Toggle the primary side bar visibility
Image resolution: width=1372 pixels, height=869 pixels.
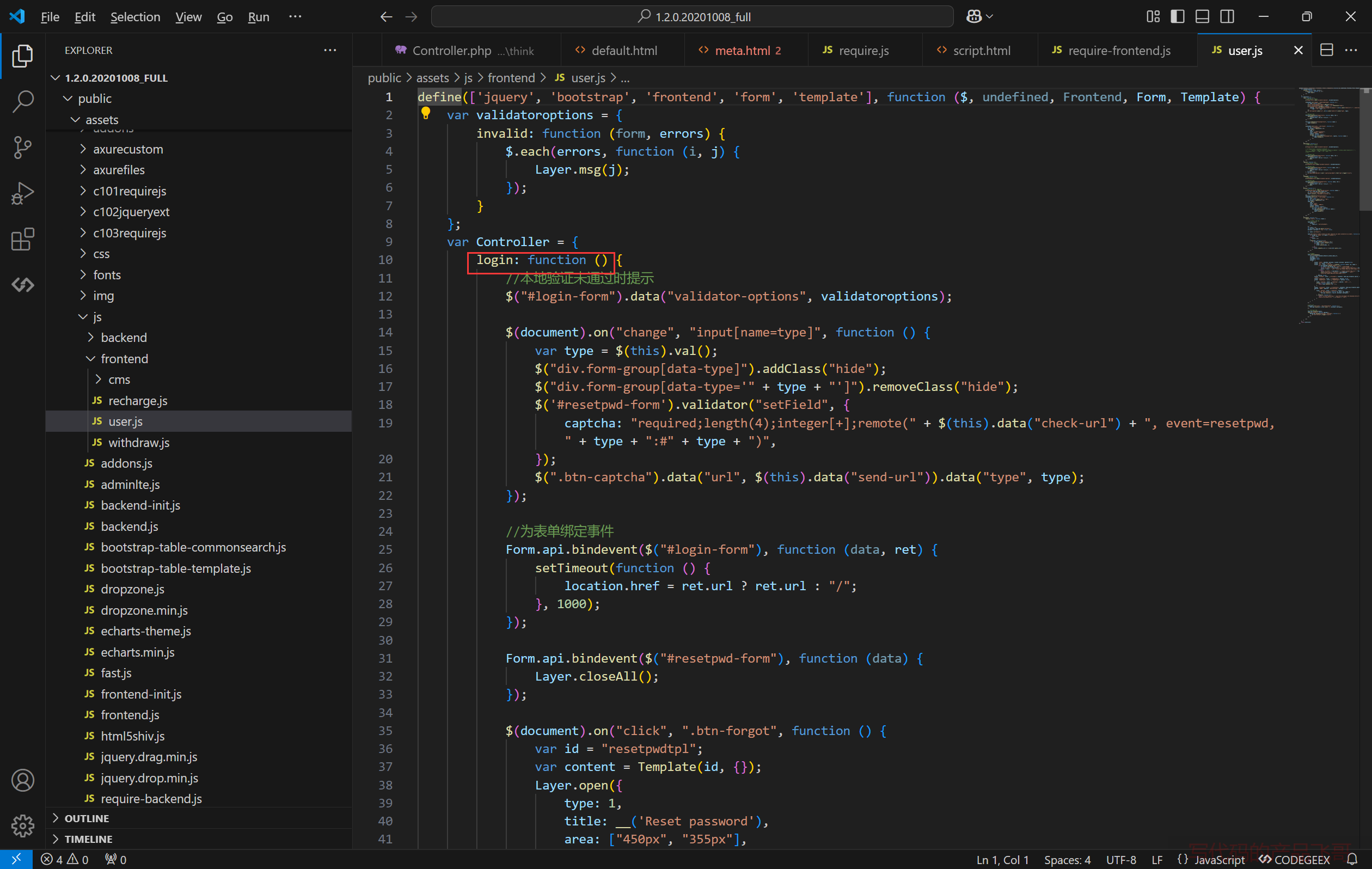1177,16
